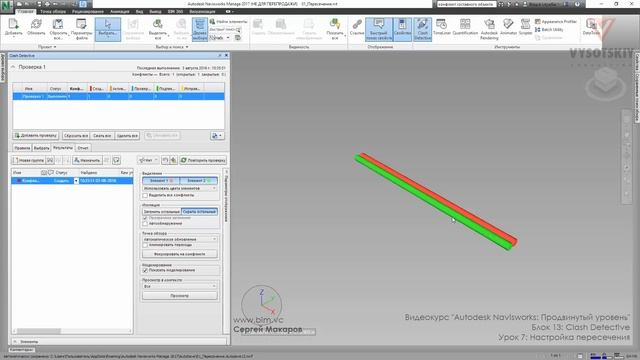Activate the Выбрать (Select) tool
640x360 pixels.
tap(108, 29)
